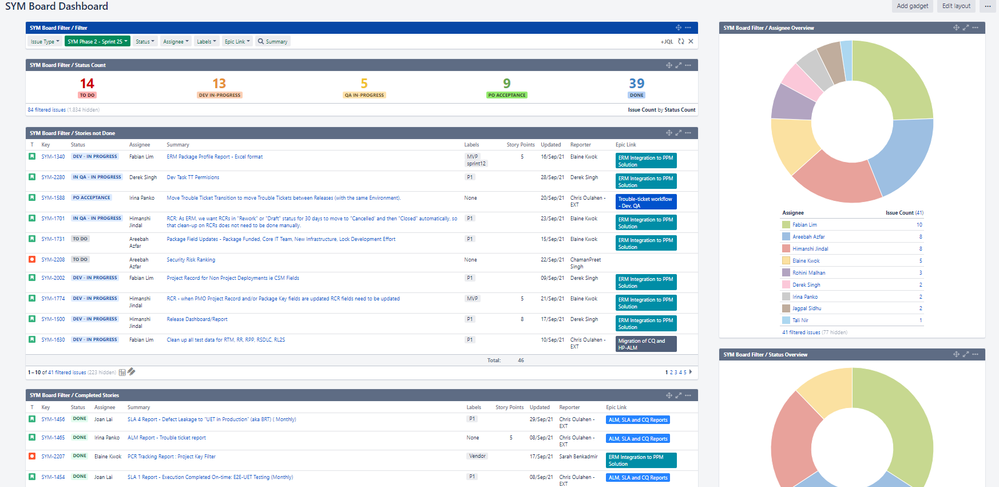This screenshot has height=487, width=999.
Task: Open Assignee Overview gadget options menu
Action: (x=975, y=27)
